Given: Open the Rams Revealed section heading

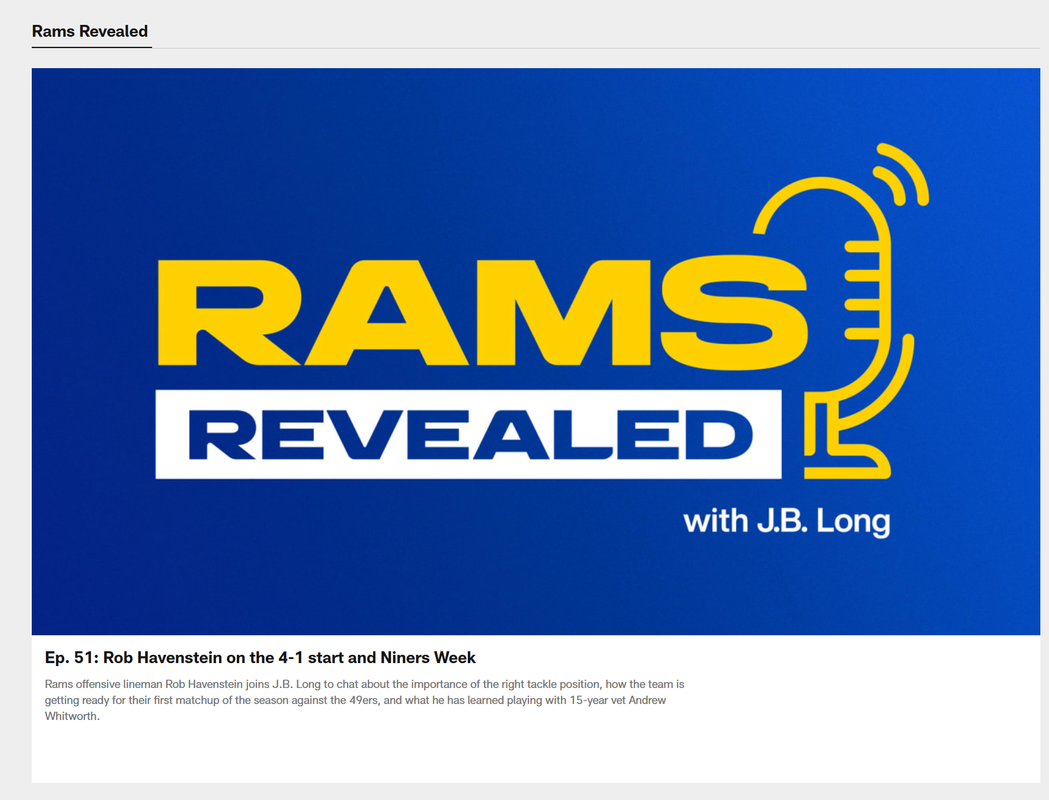Looking at the screenshot, I should [x=90, y=31].
